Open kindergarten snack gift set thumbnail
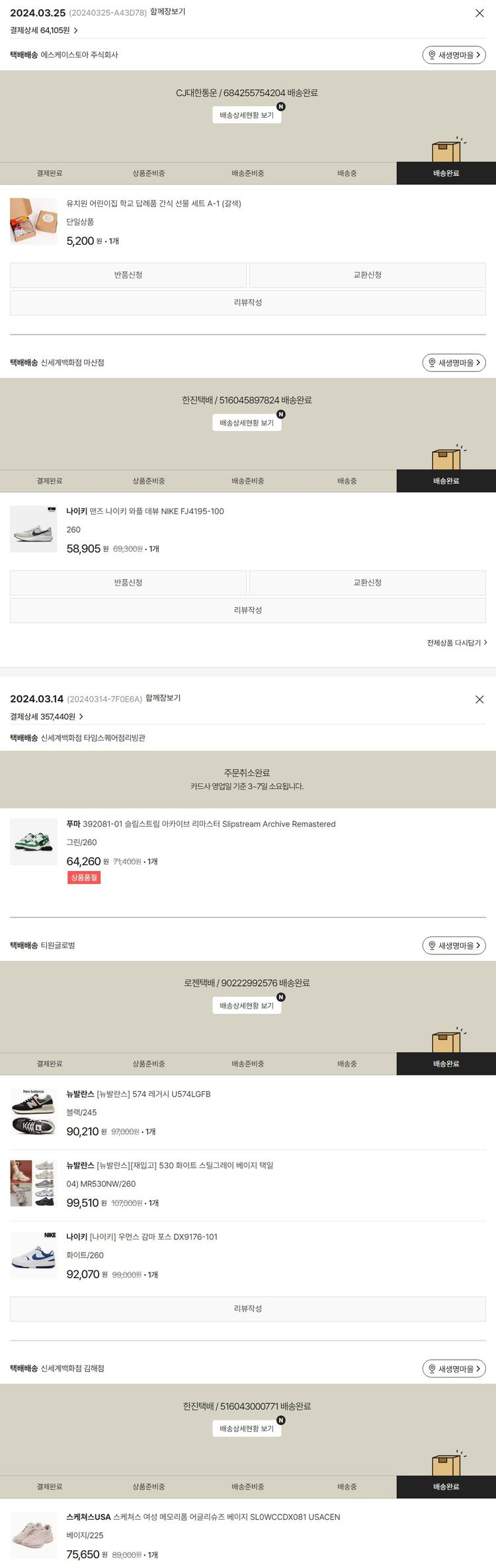Image resolution: width=496 pixels, height=1568 pixels. [x=34, y=222]
